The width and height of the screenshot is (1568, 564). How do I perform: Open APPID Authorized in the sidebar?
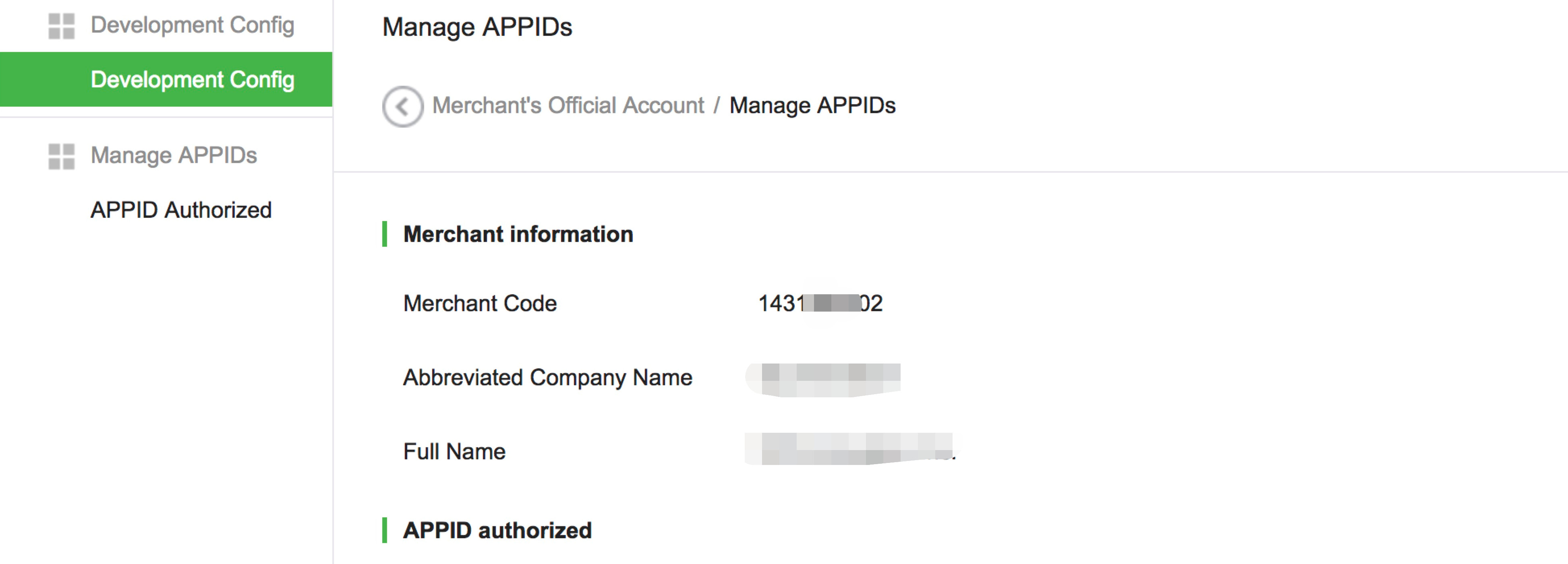coord(181,210)
